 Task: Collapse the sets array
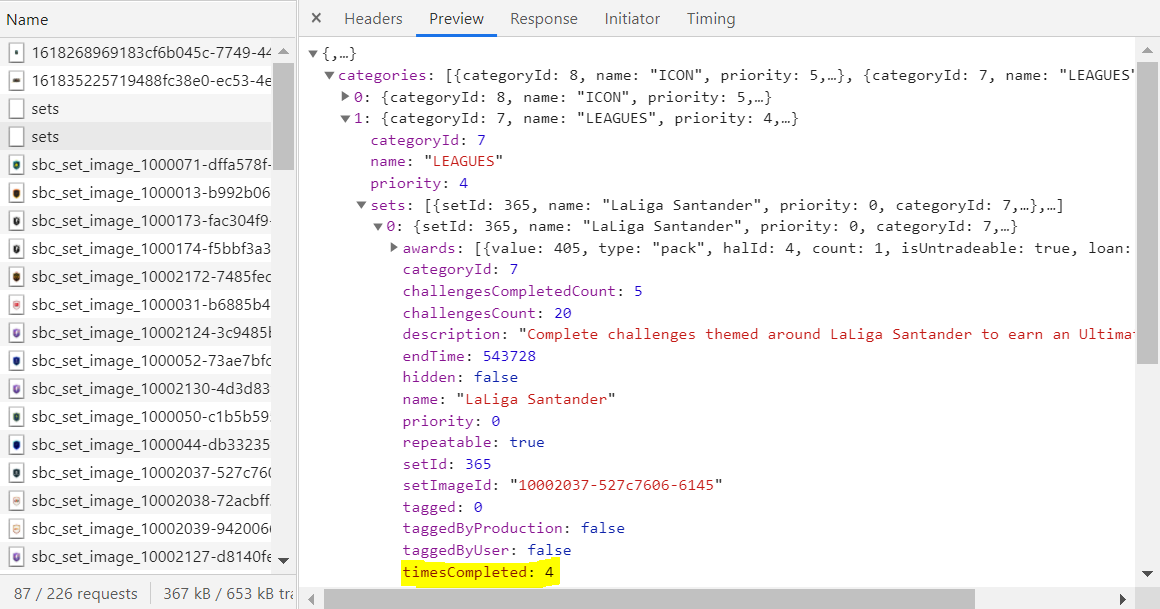[x=361, y=205]
